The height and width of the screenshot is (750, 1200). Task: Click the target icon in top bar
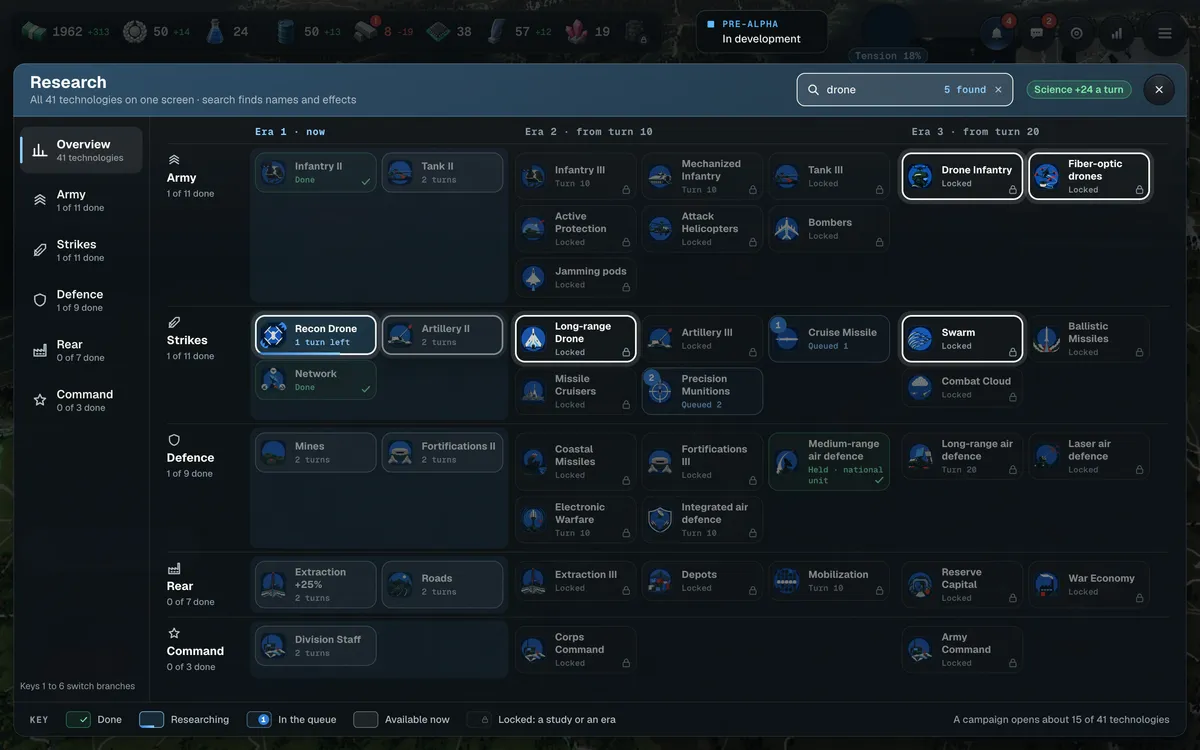(1077, 33)
